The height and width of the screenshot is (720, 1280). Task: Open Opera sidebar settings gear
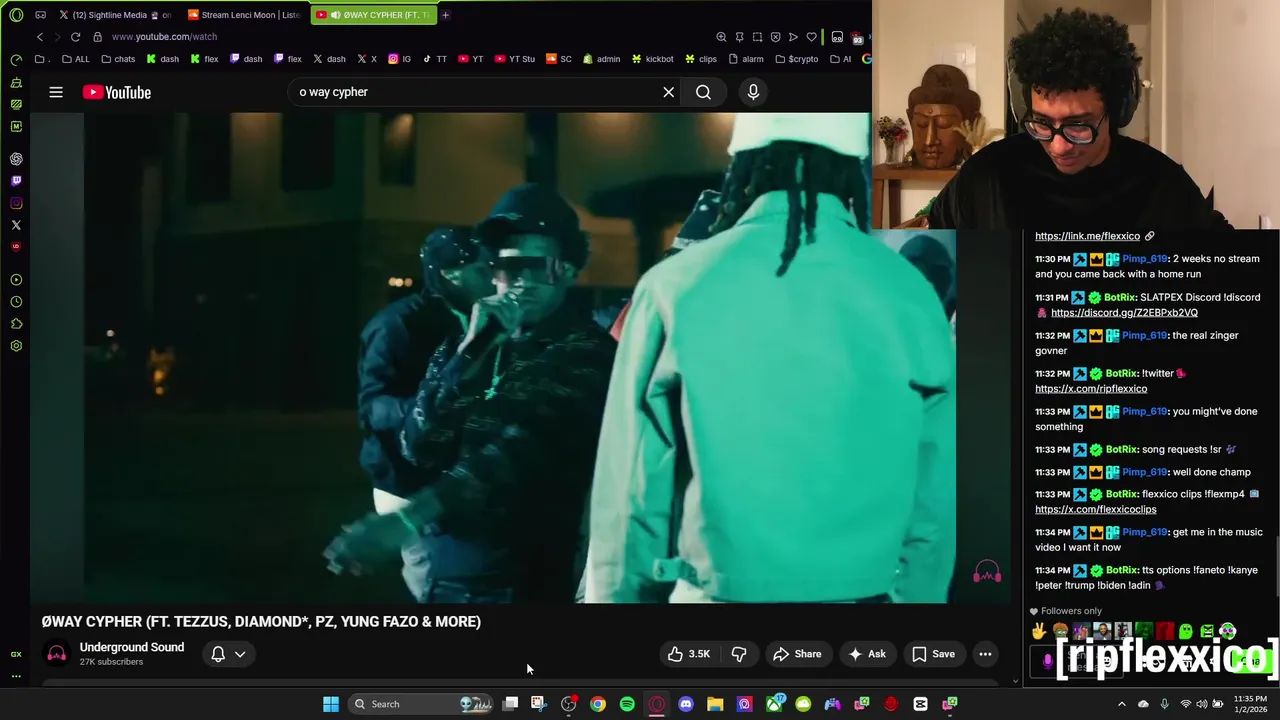[x=16, y=346]
